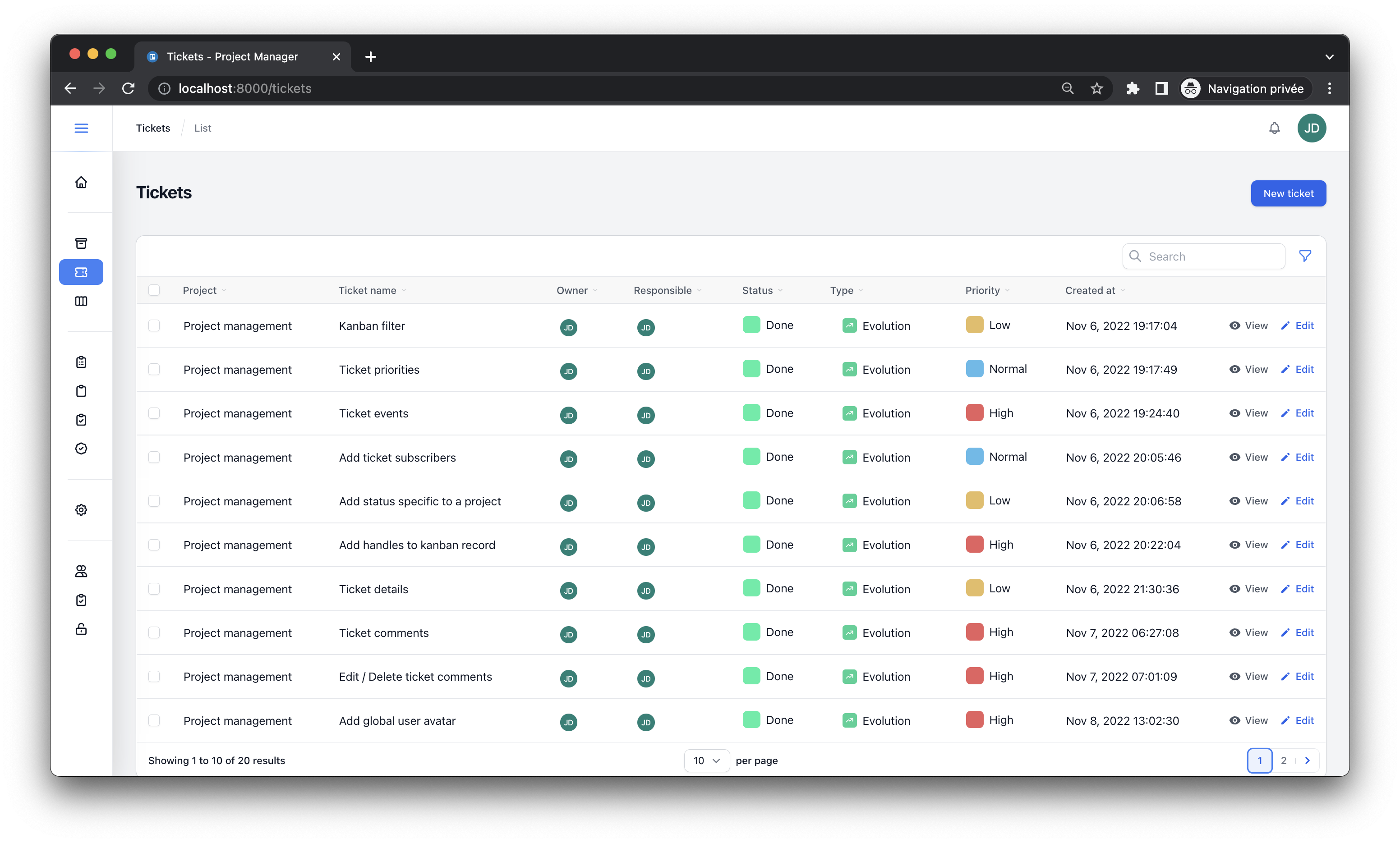Open the users sidebar icon
This screenshot has width=1400, height=843.
pos(81,571)
